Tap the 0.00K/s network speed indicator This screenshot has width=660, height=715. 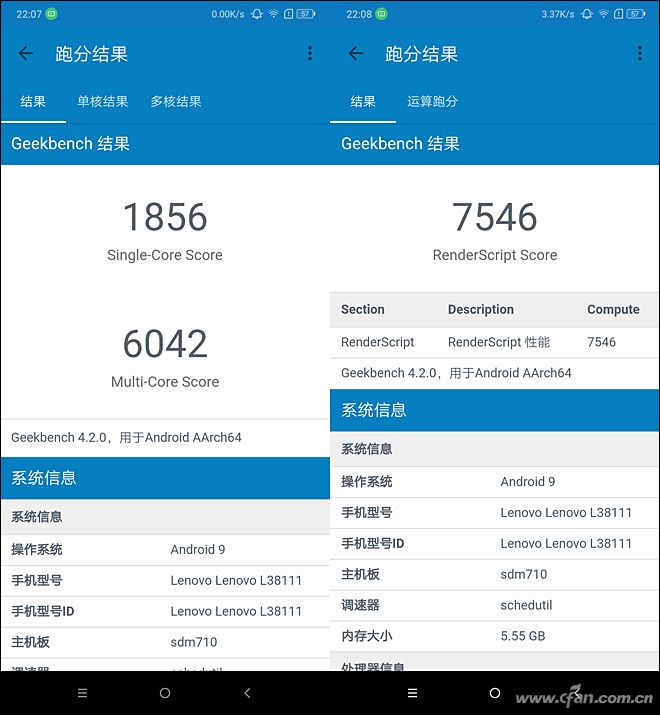(x=228, y=14)
